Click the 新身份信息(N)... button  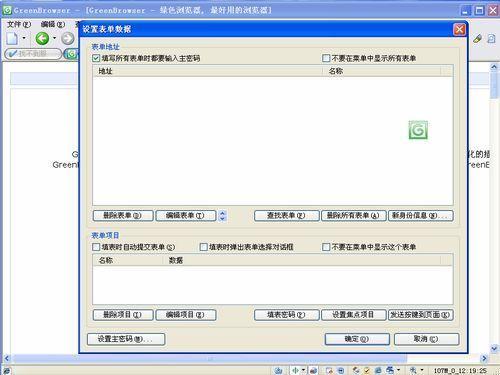(x=421, y=216)
